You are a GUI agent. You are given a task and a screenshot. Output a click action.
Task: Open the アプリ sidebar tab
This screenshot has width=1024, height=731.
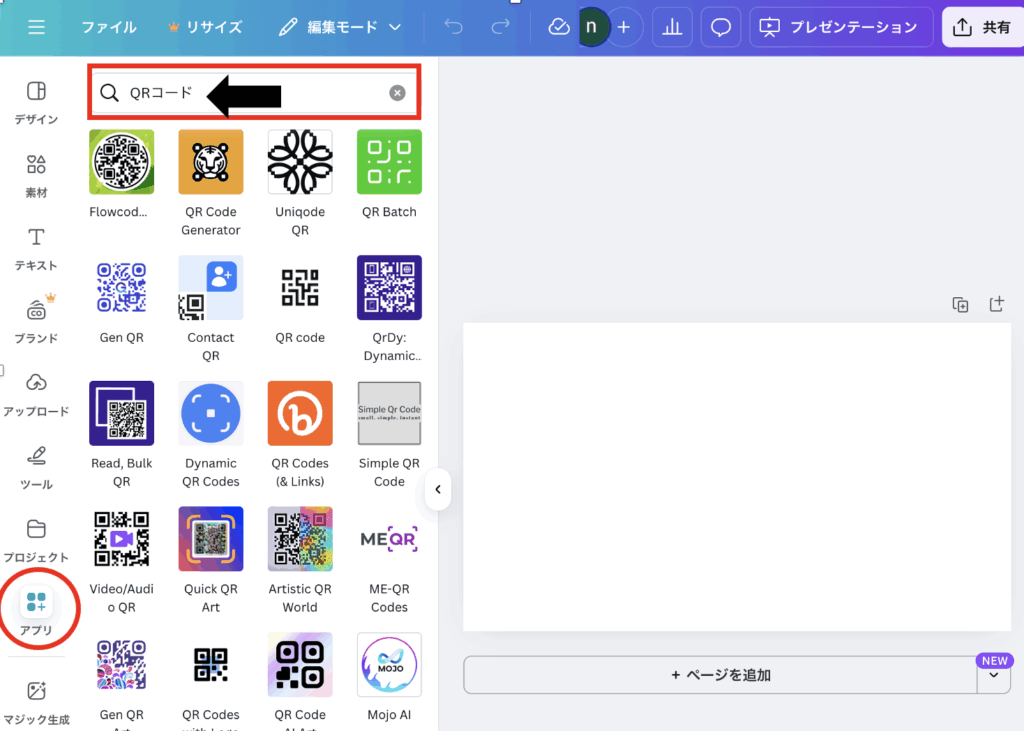pyautogui.click(x=37, y=612)
